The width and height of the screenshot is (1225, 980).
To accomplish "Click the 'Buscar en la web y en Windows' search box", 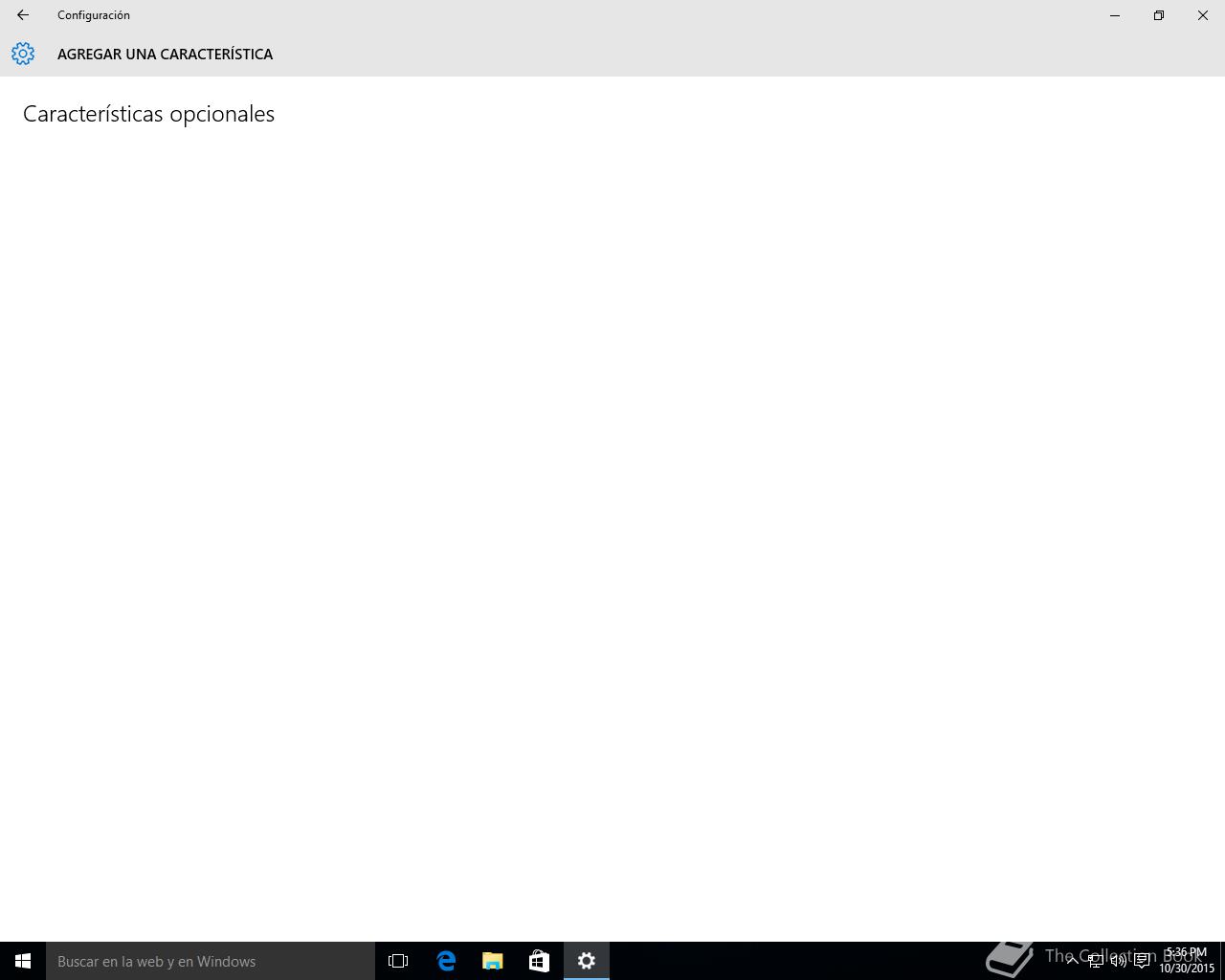I will pos(211,961).
